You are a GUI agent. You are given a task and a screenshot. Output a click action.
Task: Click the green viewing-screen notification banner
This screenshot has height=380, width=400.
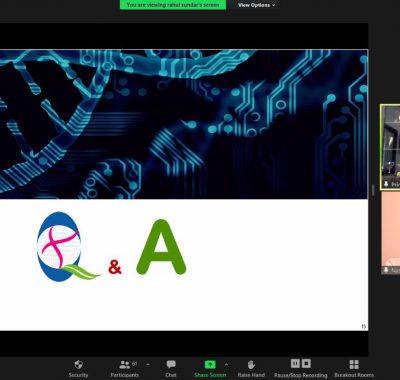173,5
